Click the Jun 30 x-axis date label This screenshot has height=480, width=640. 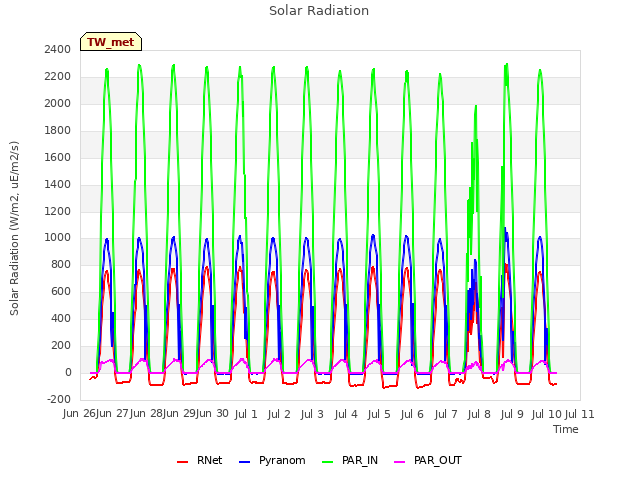212,414
